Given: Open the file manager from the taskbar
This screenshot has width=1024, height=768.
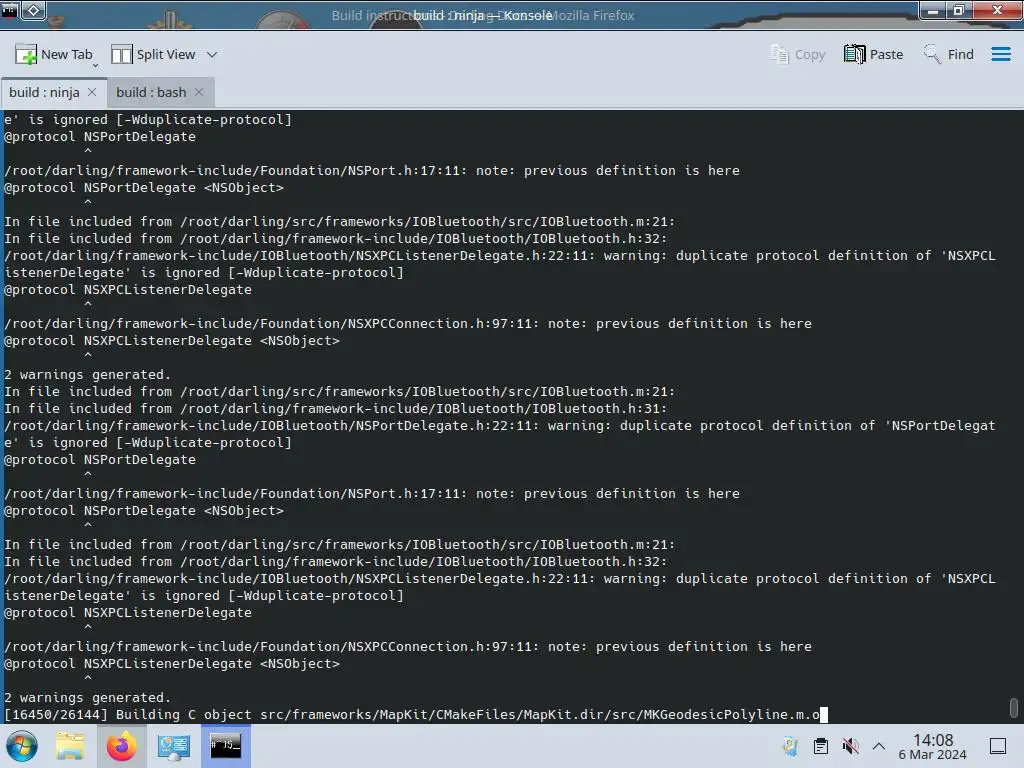Looking at the screenshot, I should click(70, 746).
